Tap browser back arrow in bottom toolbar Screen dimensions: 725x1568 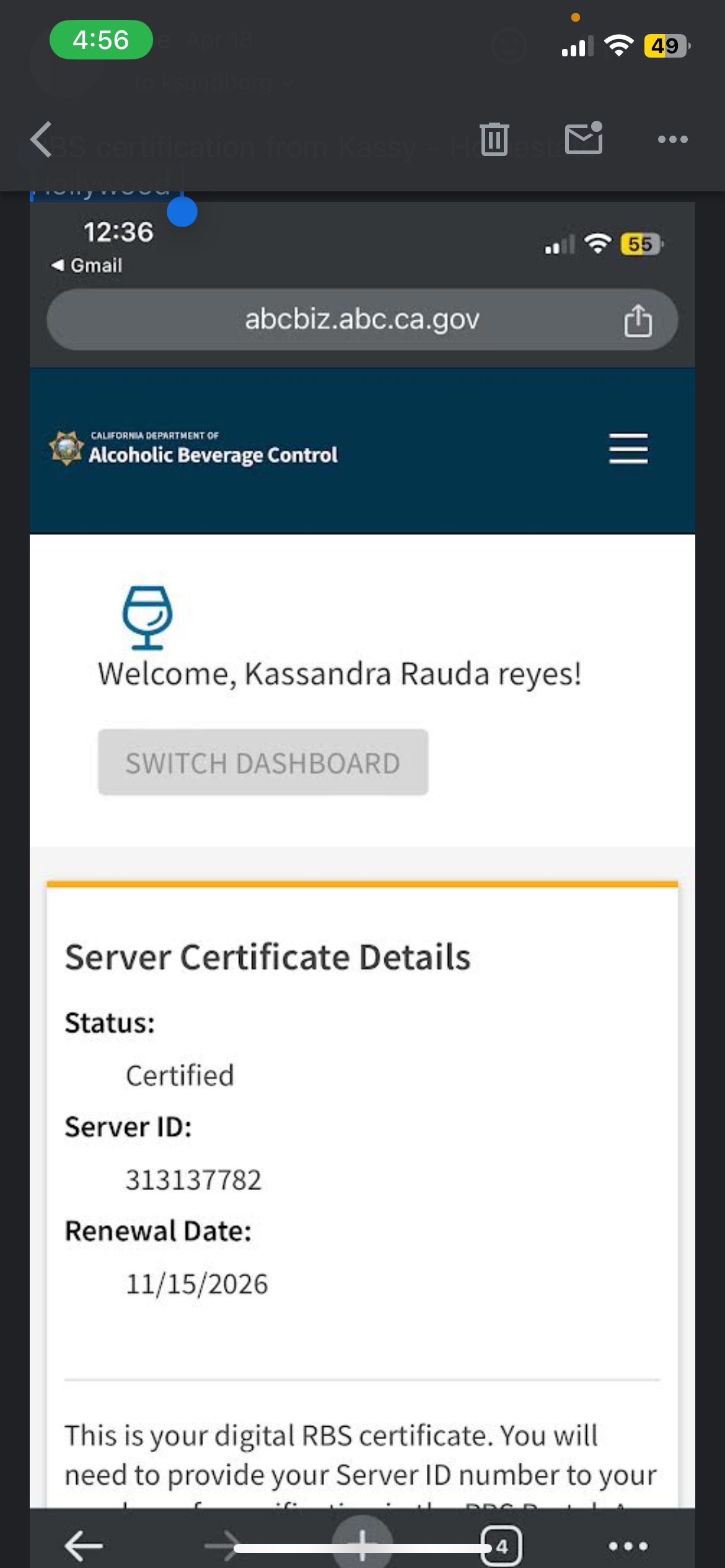pos(84,1546)
